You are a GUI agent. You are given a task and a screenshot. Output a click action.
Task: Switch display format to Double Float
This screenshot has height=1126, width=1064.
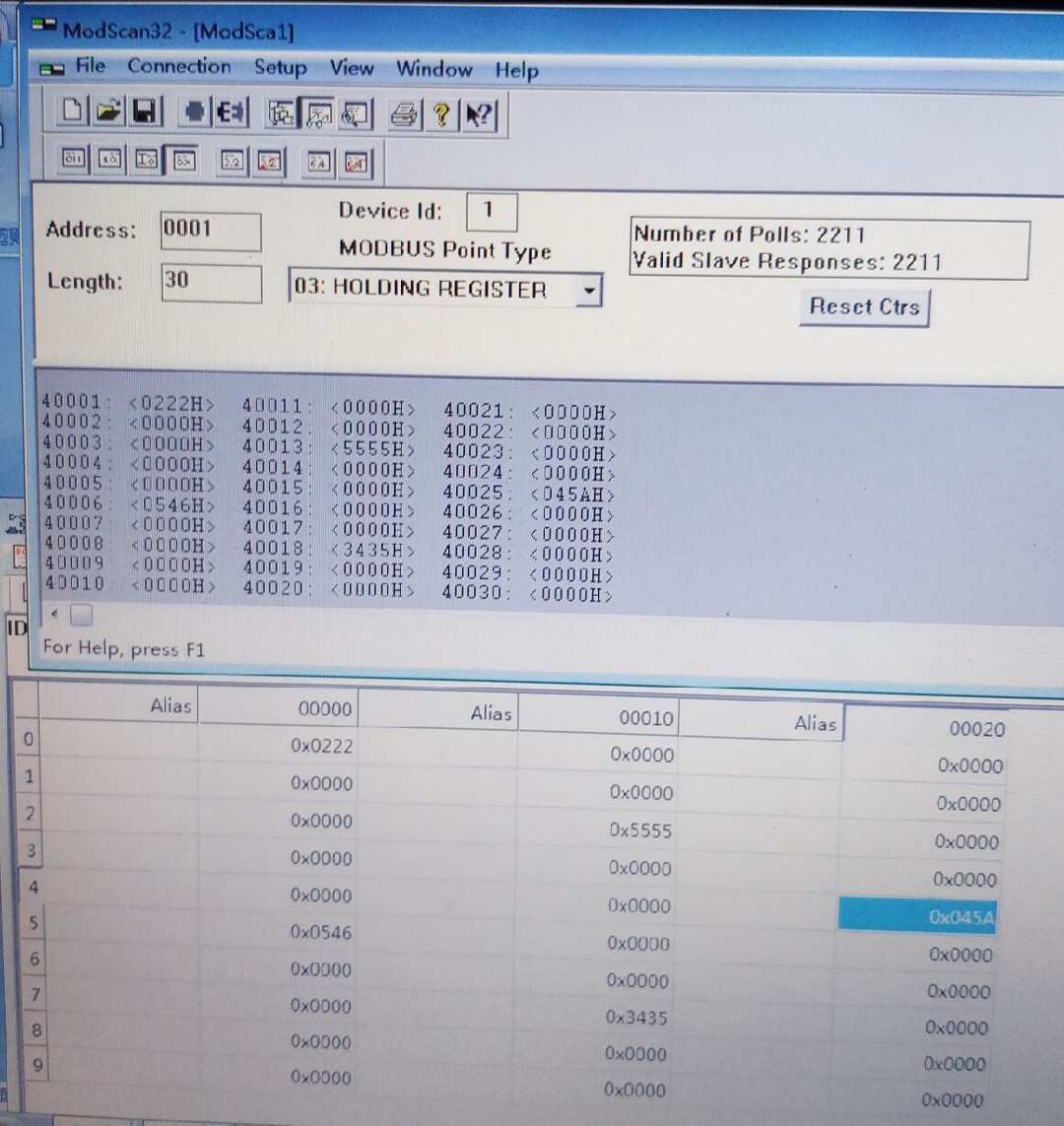click(319, 163)
